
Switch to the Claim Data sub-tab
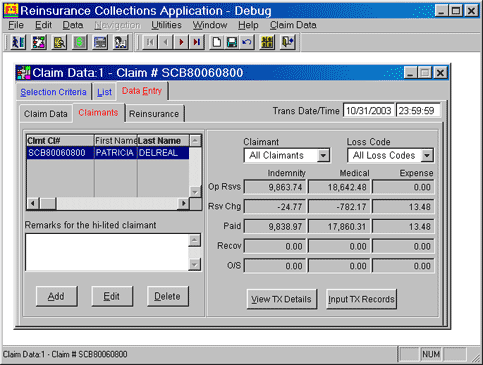point(46,114)
